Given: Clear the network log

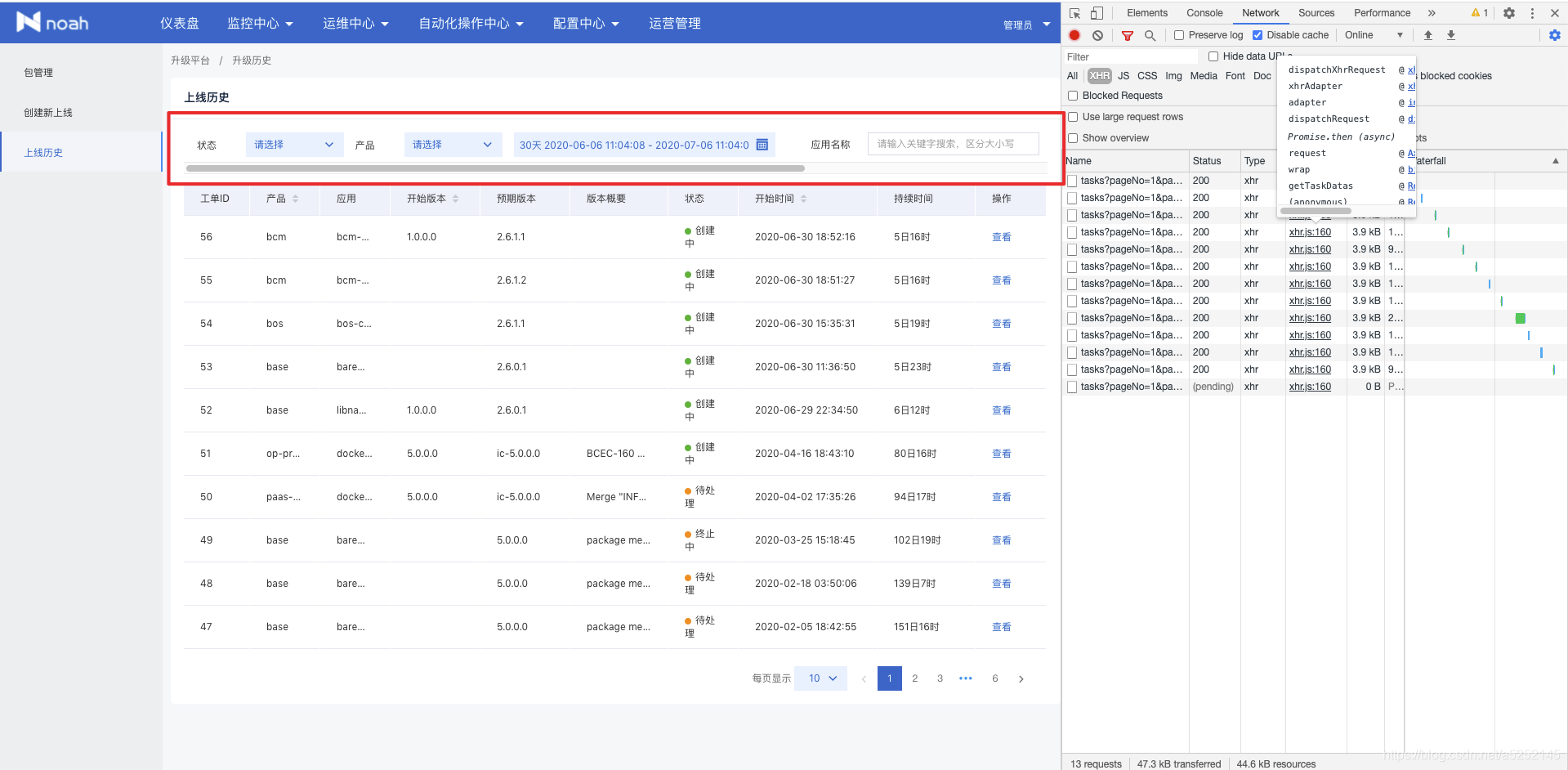Looking at the screenshot, I should click(1097, 35).
